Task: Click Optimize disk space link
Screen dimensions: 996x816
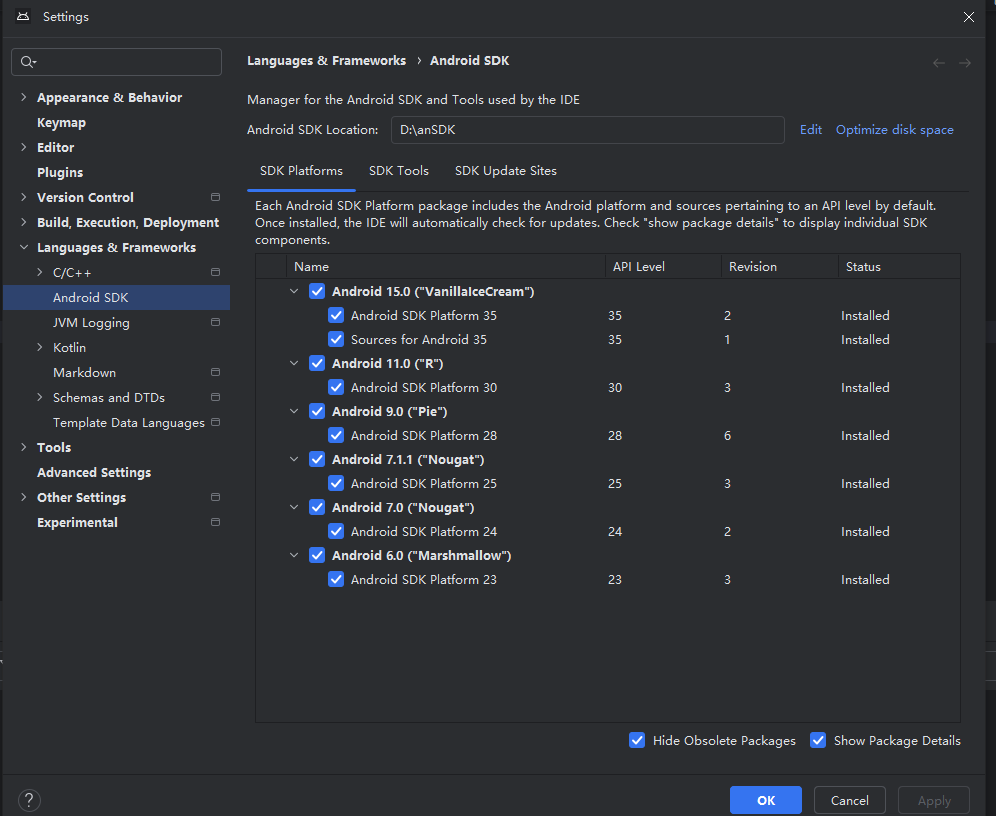Action: click(894, 130)
